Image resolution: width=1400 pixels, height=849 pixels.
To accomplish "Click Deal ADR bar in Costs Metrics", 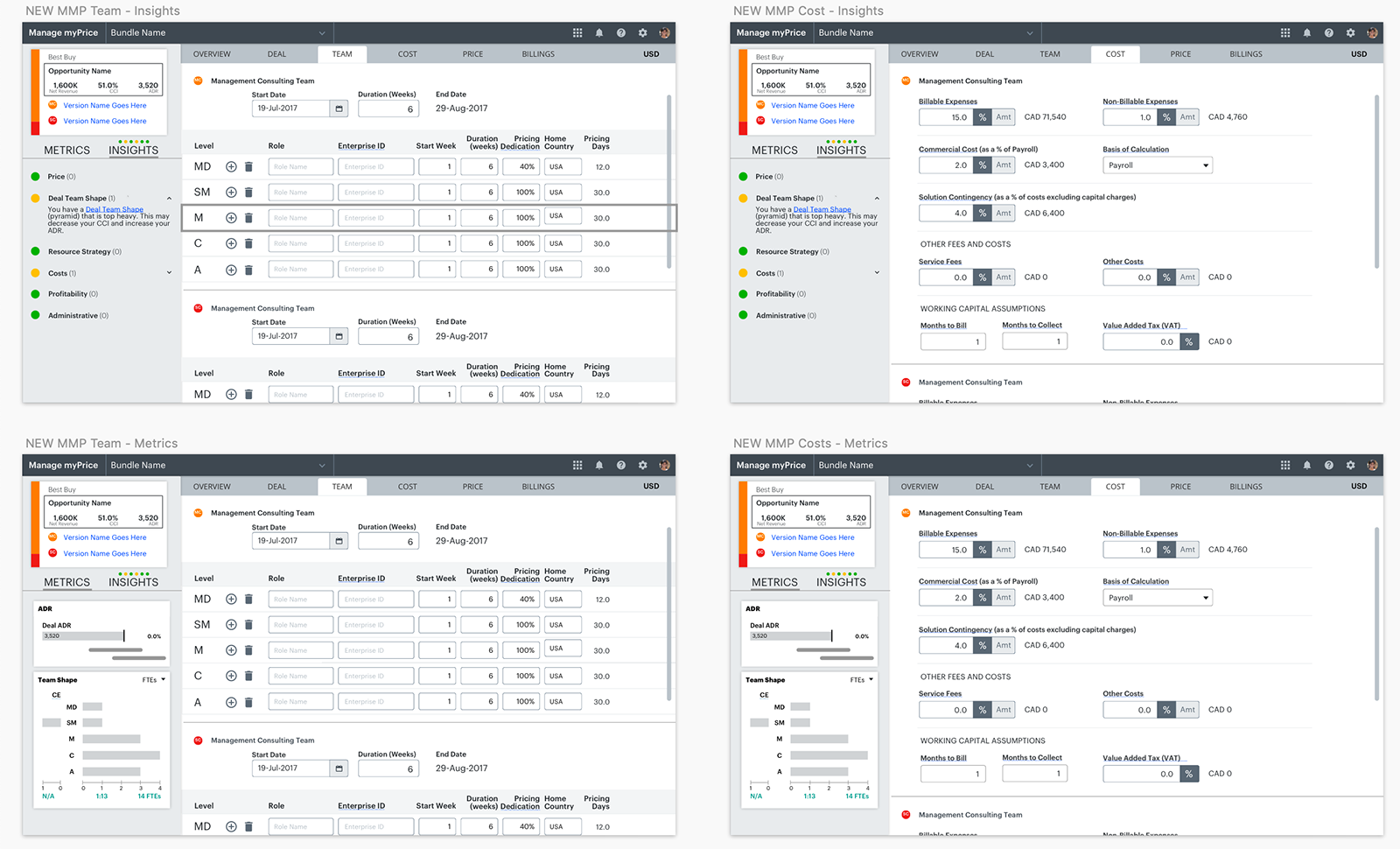I will [x=791, y=635].
